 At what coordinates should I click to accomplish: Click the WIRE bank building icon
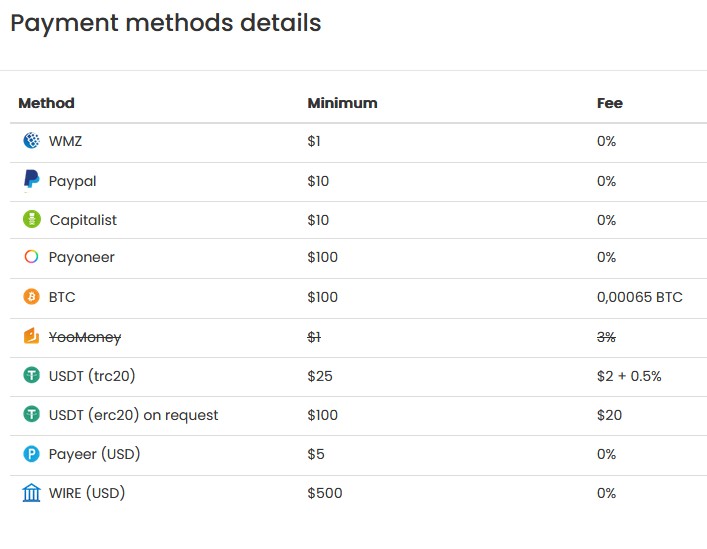(x=32, y=493)
